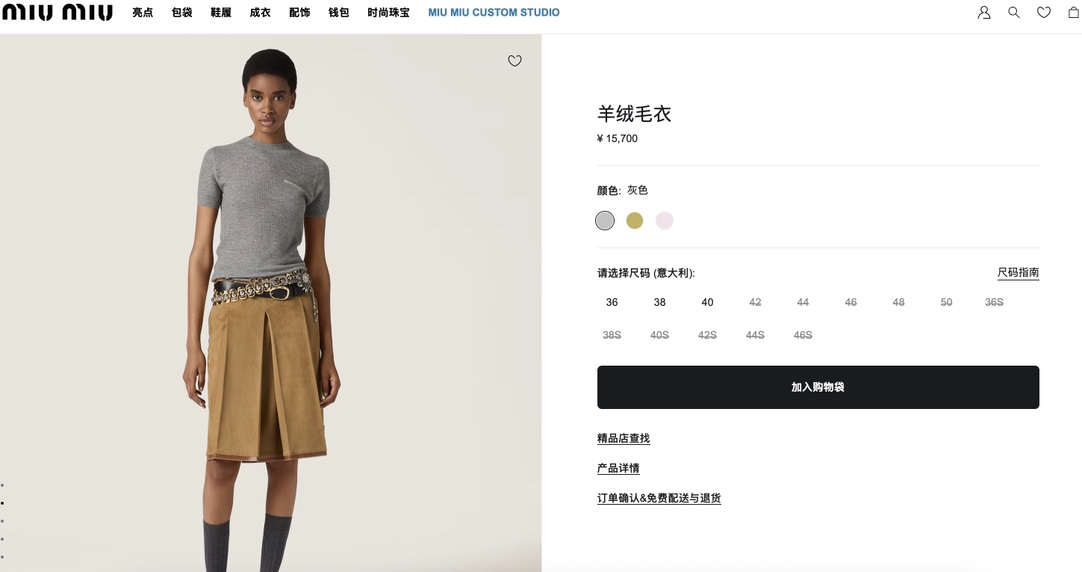Open the 成衣 menu
This screenshot has width=1082, height=572.
[260, 12]
